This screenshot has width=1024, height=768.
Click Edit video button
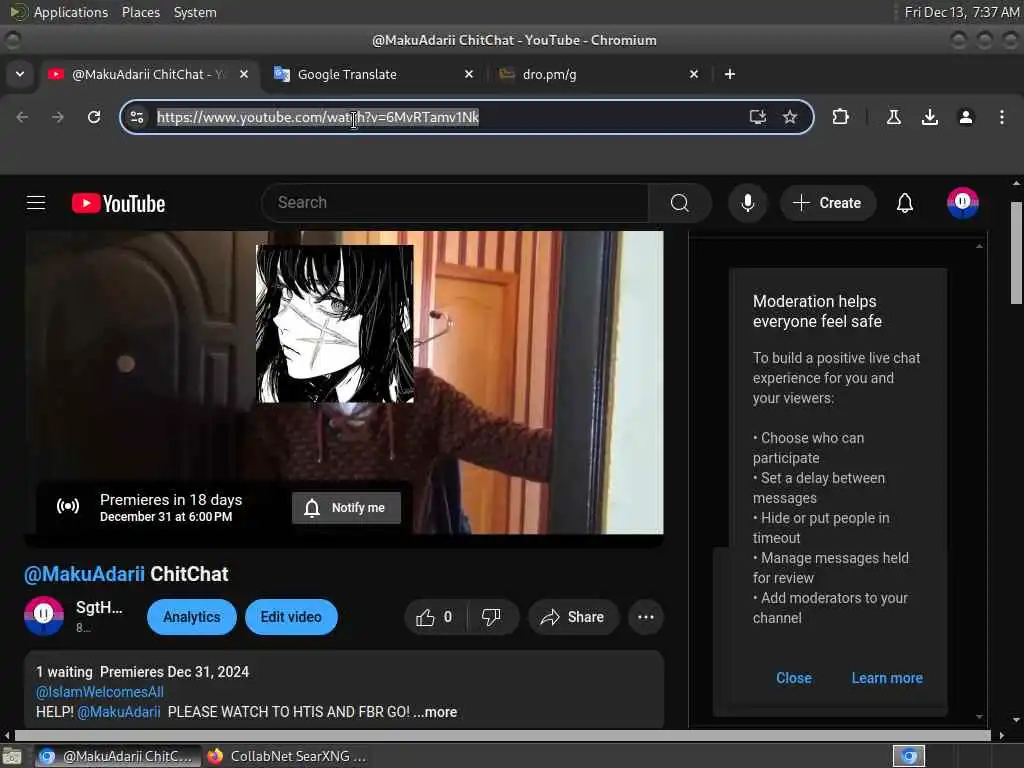[x=291, y=617]
